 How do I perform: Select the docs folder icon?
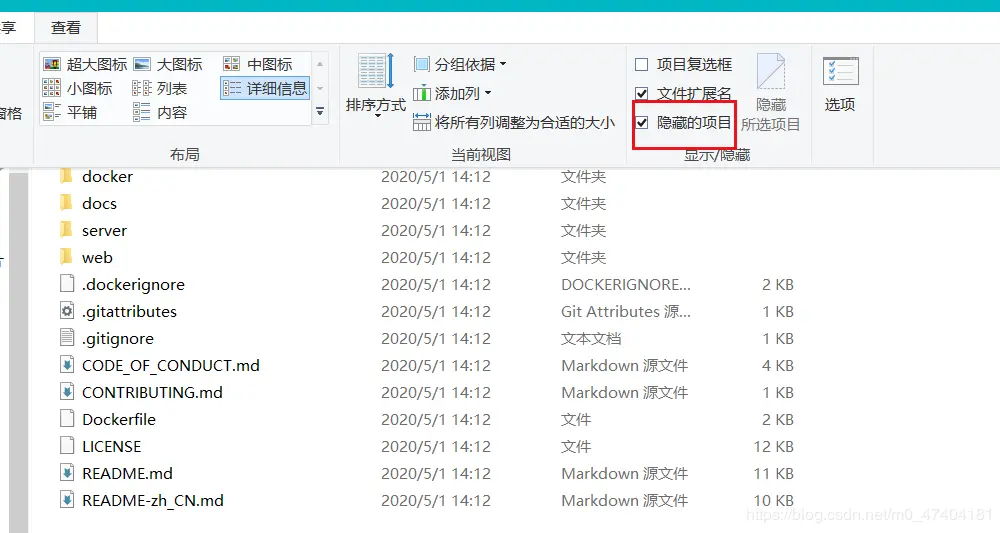click(66, 203)
